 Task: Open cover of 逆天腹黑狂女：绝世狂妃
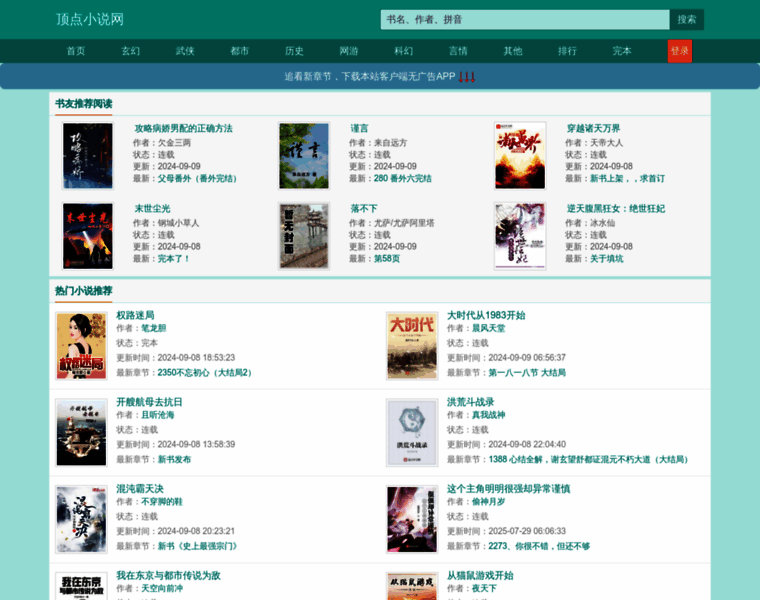(x=520, y=236)
